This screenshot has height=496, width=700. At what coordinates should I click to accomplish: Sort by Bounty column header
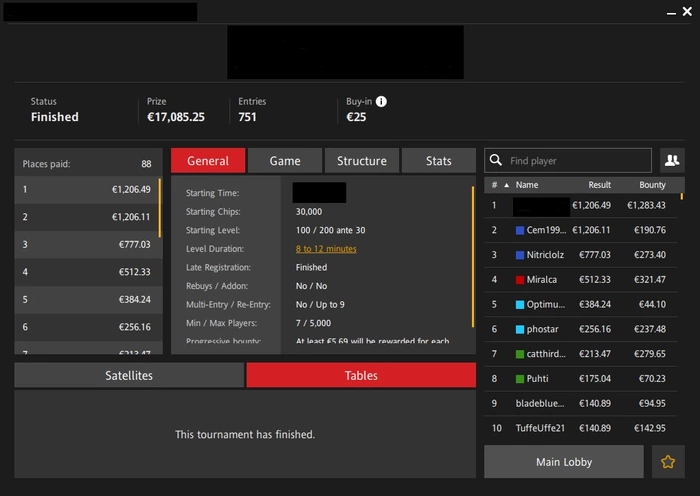click(x=652, y=185)
